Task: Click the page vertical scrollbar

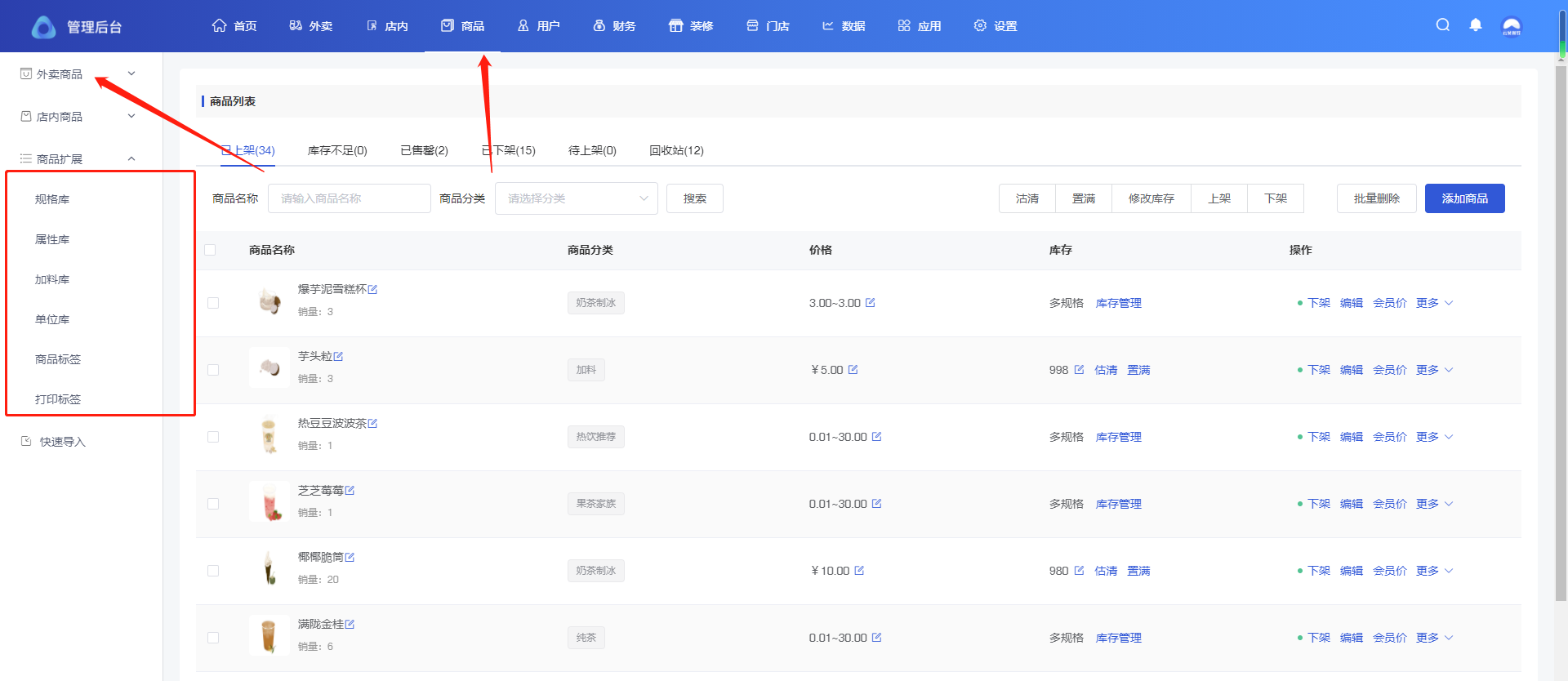Action: pyautogui.click(x=1561, y=327)
